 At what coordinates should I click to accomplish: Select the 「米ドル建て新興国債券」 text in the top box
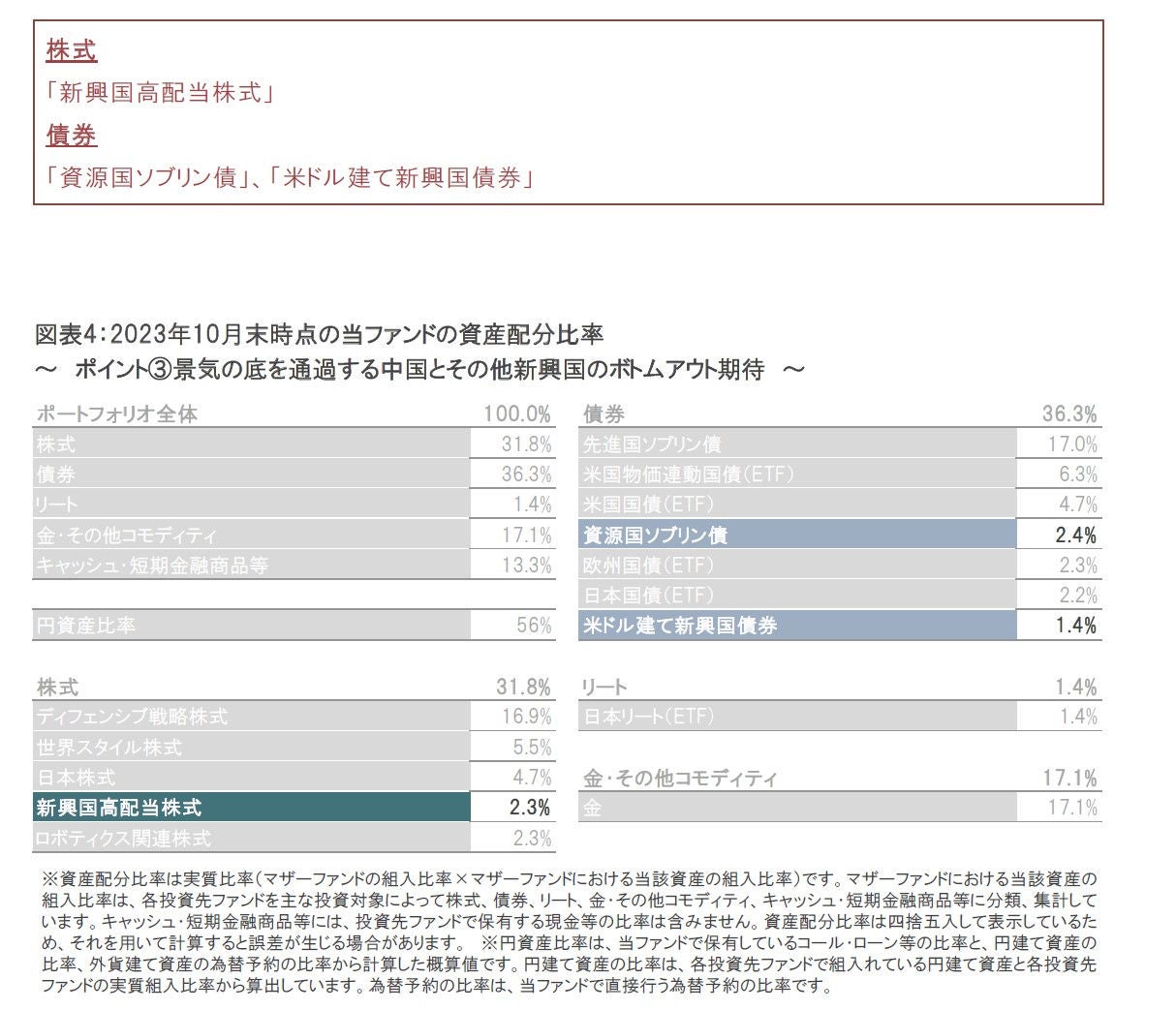[401, 178]
